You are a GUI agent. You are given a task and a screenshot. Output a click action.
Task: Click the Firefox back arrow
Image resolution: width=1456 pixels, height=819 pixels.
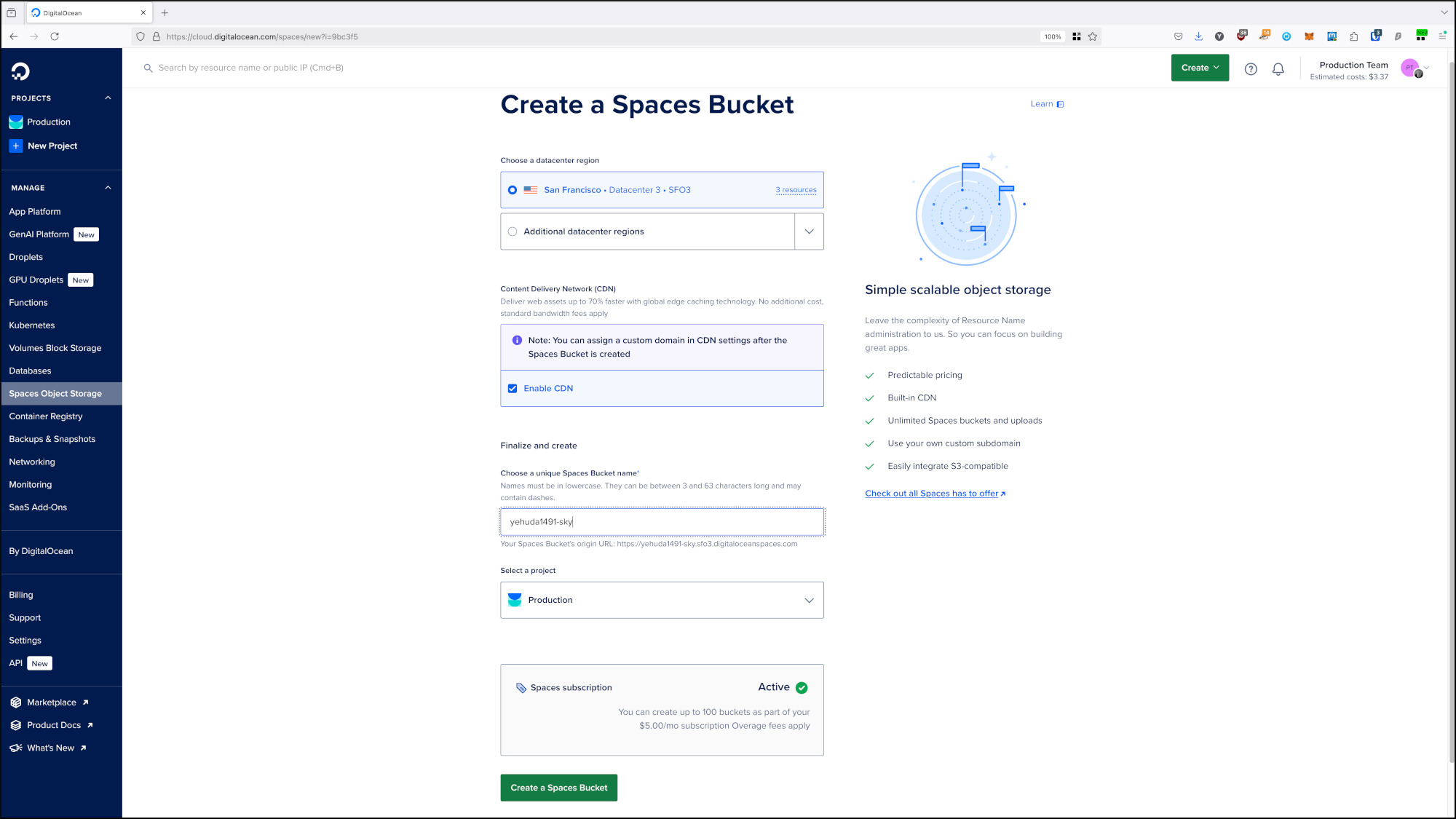pyautogui.click(x=13, y=36)
